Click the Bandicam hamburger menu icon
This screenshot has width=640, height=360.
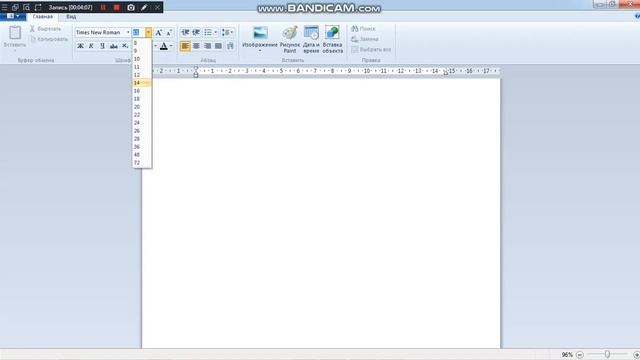[4, 7]
